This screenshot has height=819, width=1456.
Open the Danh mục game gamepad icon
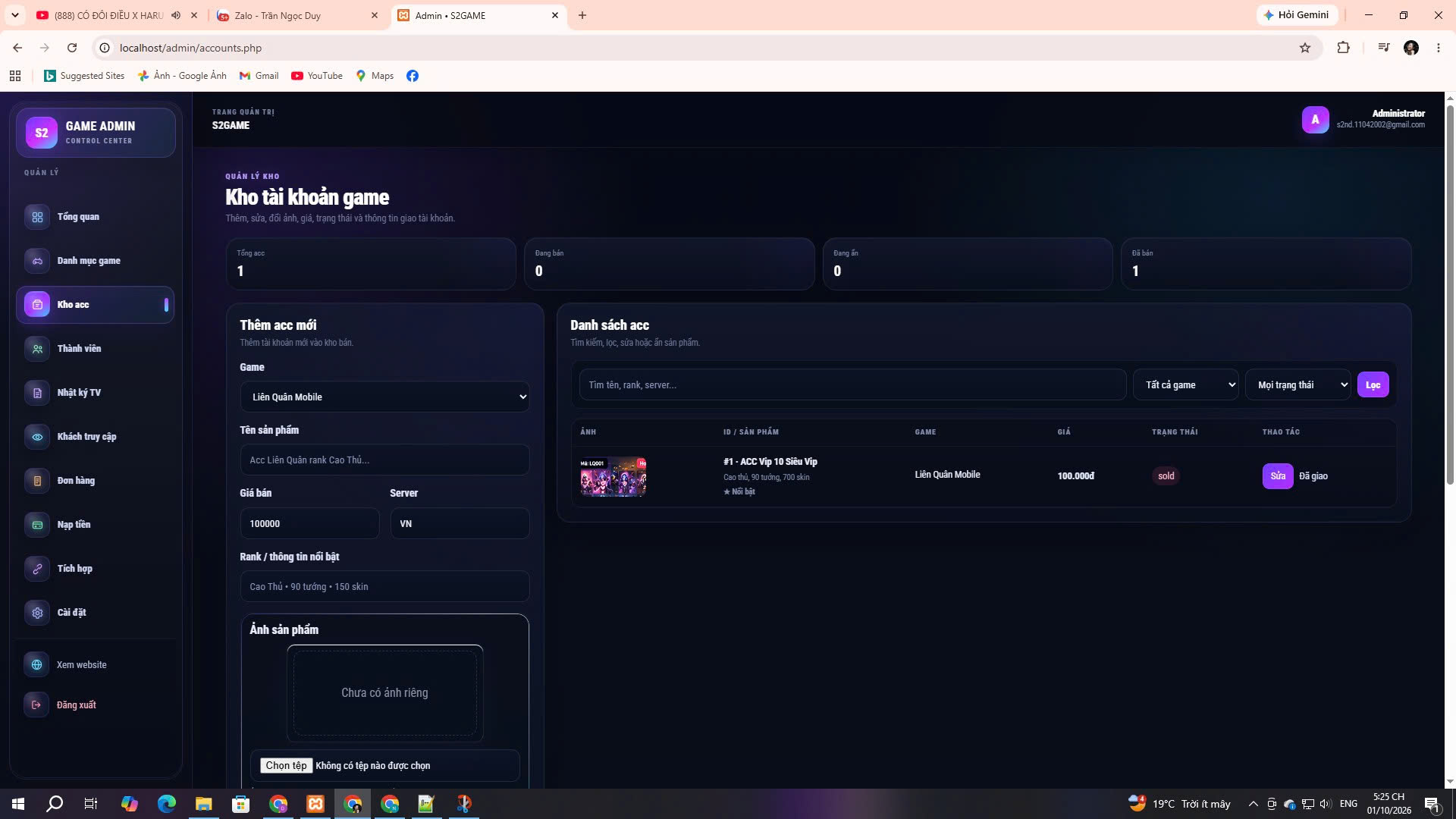37,261
